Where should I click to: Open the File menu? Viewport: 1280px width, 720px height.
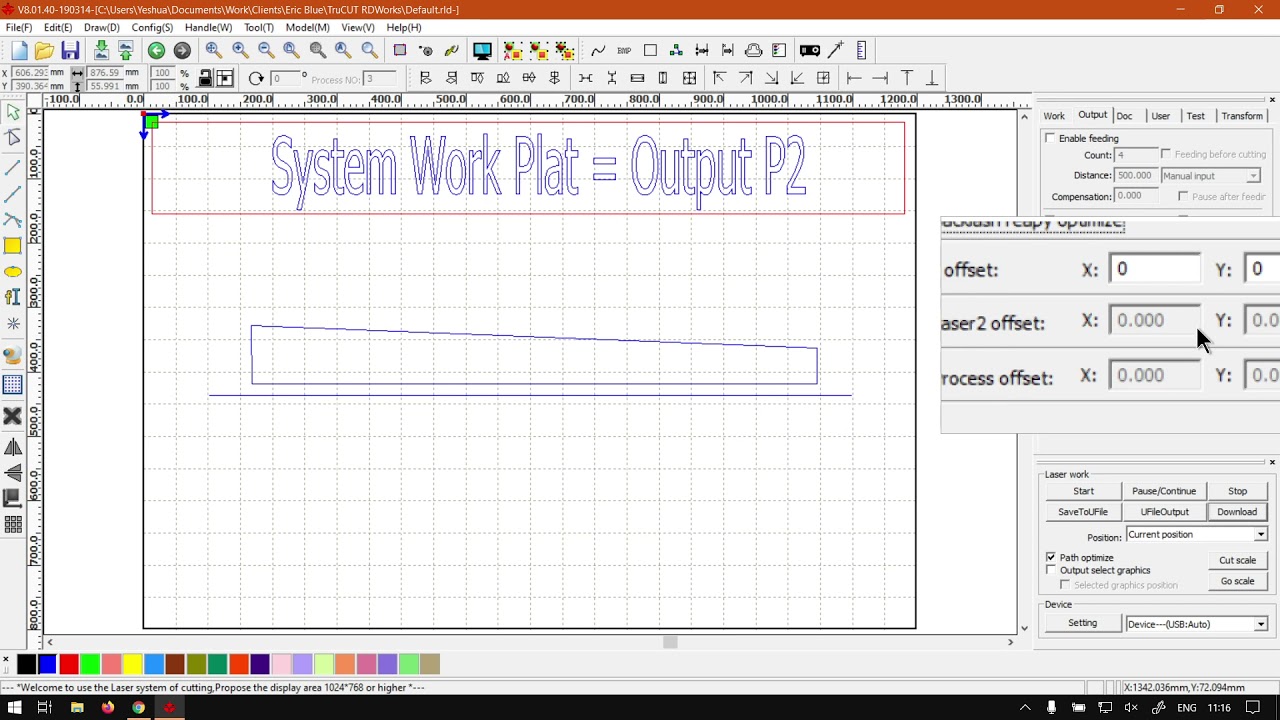19,28
